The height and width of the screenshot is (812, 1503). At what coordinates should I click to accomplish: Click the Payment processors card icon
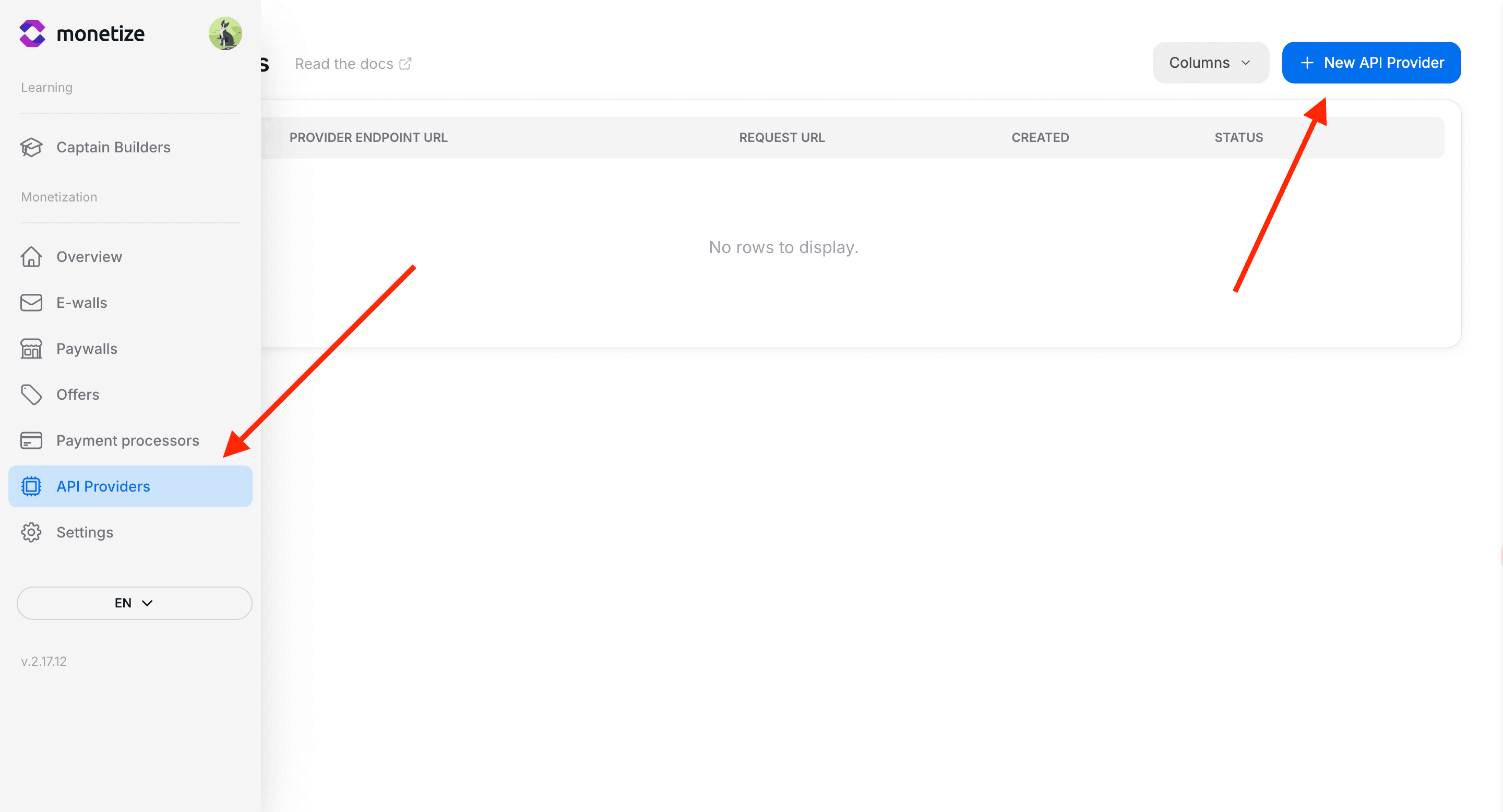pyautogui.click(x=31, y=440)
